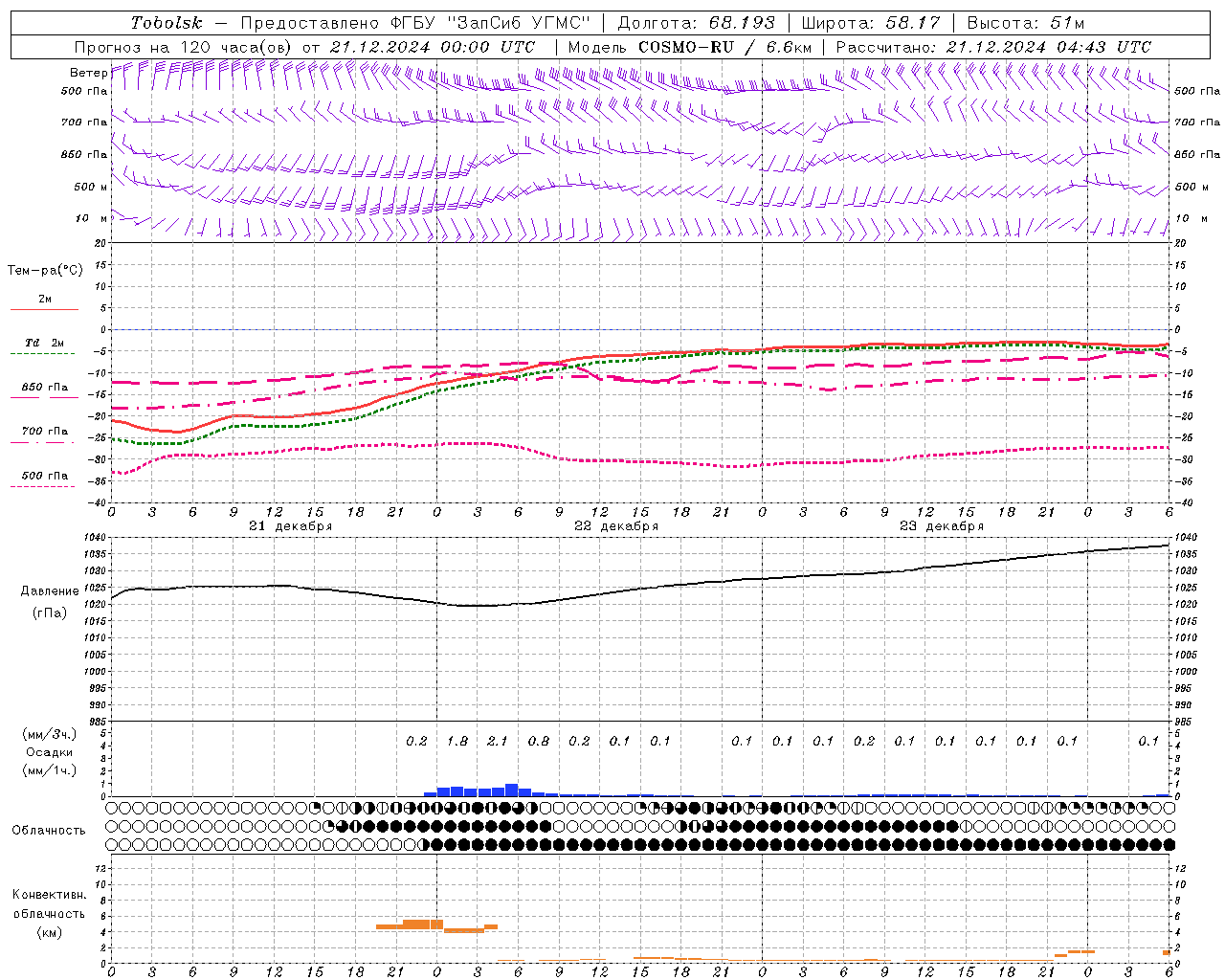The width and height of the screenshot is (1225, 980).
Task: Click the '22 декабря' date label
Action: click(616, 526)
